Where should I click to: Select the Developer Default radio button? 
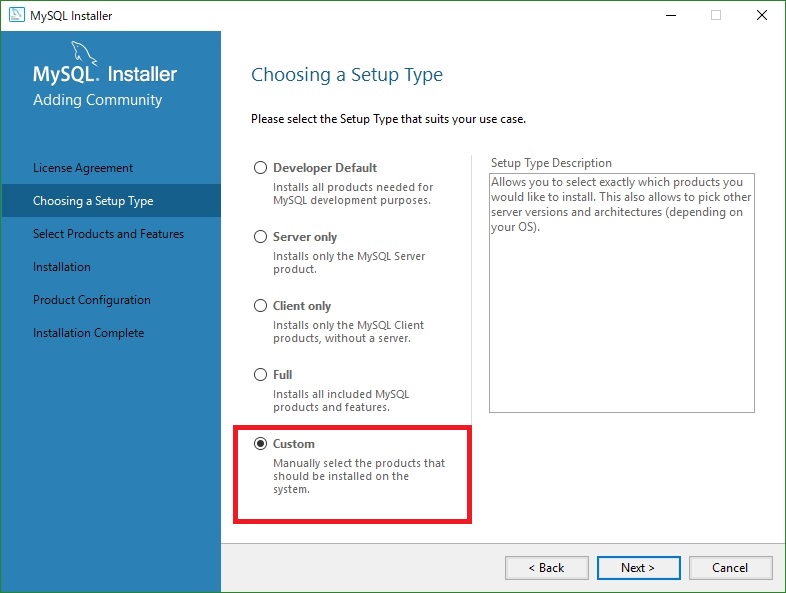[x=260, y=167]
